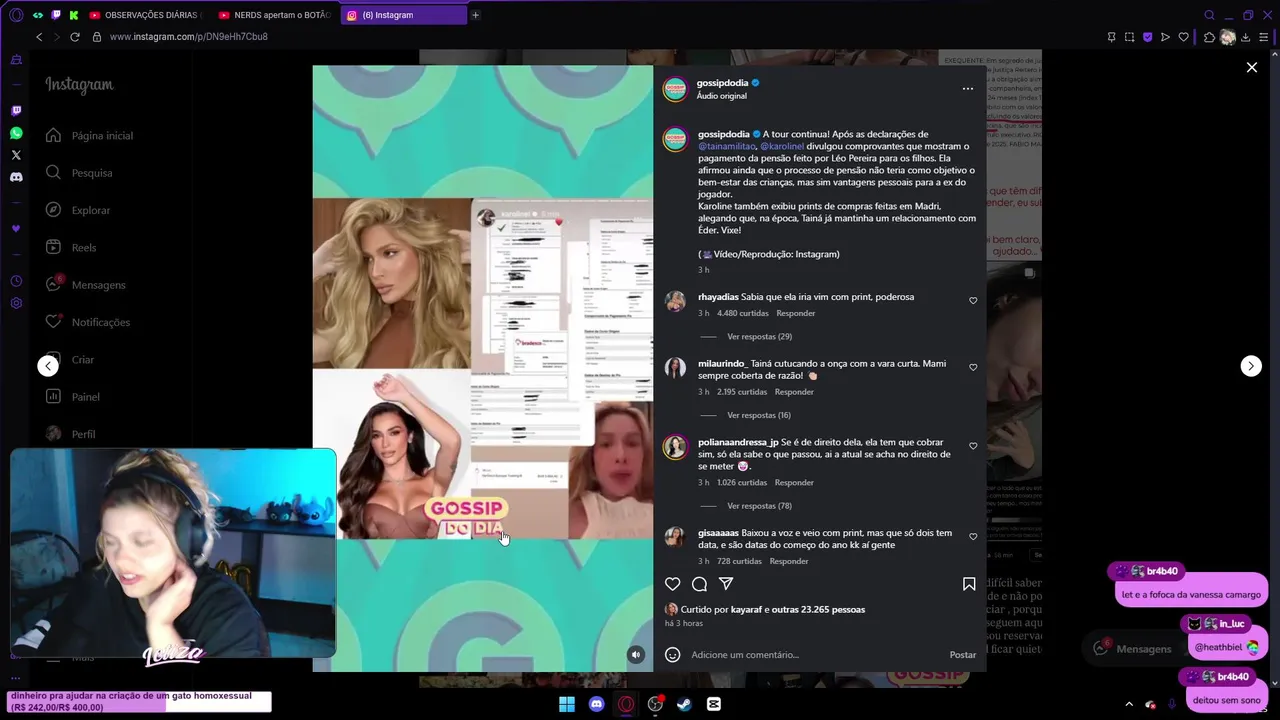
Task: Open Windows Start menu
Action: click(567, 704)
